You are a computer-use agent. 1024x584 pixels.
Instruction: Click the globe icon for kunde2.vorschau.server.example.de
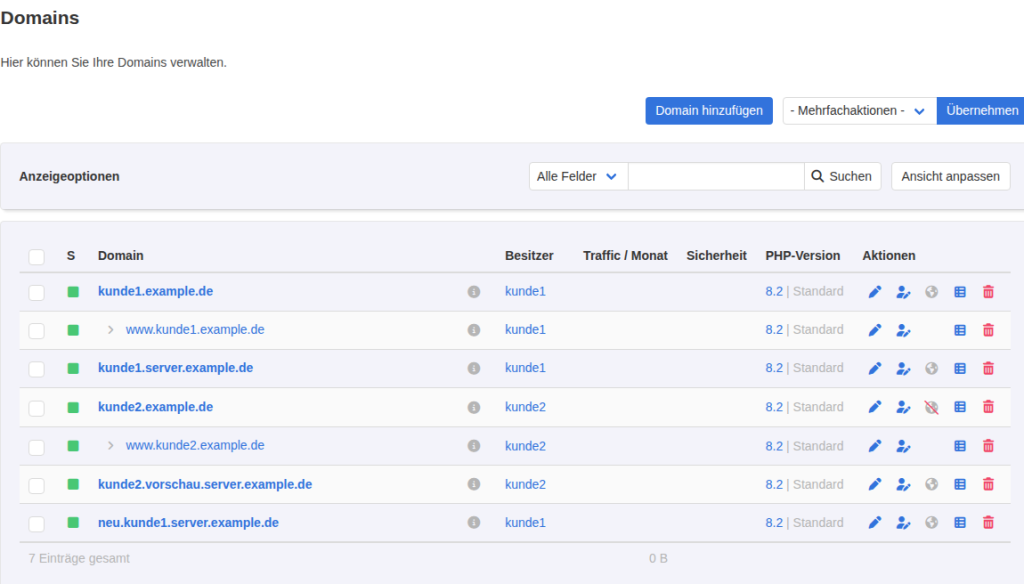[931, 484]
